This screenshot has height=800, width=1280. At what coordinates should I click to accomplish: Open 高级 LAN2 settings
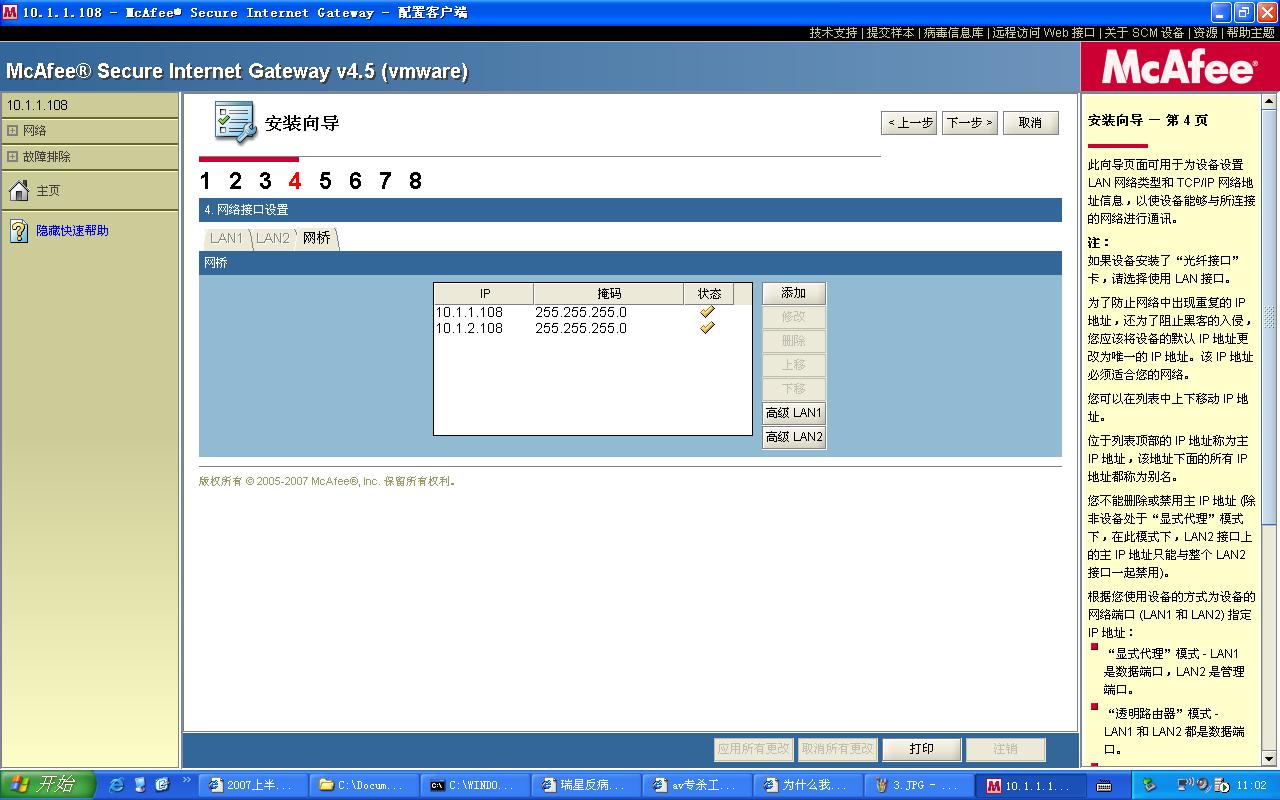[794, 437]
